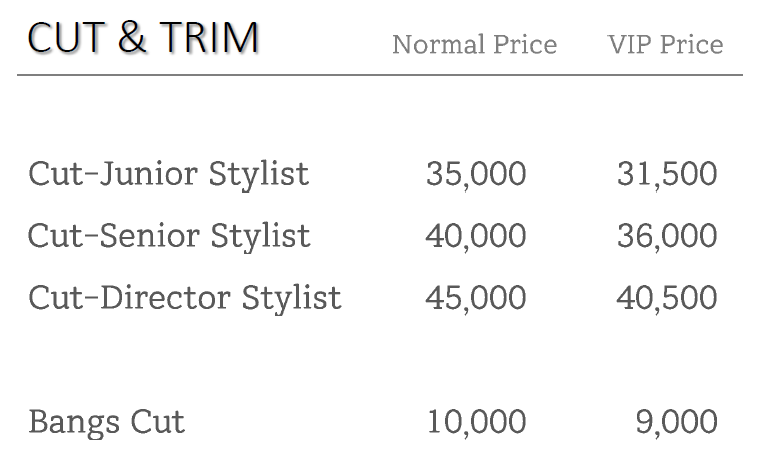This screenshot has height=475, width=757.
Task: Select the VIP Price column header
Action: click(x=665, y=45)
